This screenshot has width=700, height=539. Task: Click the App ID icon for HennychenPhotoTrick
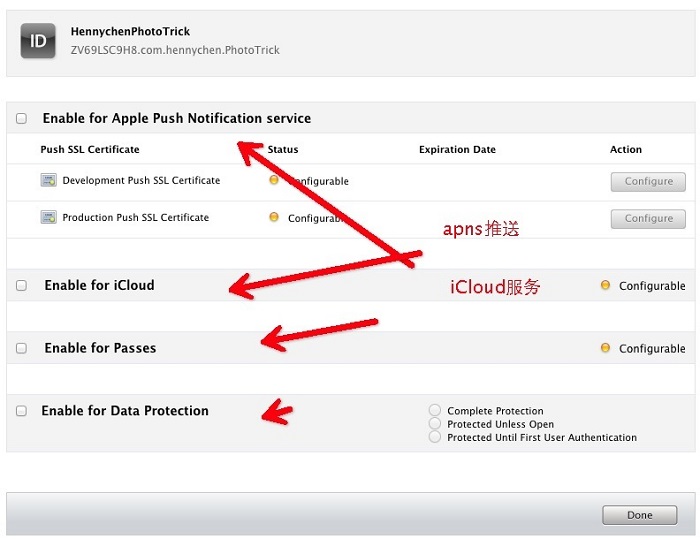(38, 41)
